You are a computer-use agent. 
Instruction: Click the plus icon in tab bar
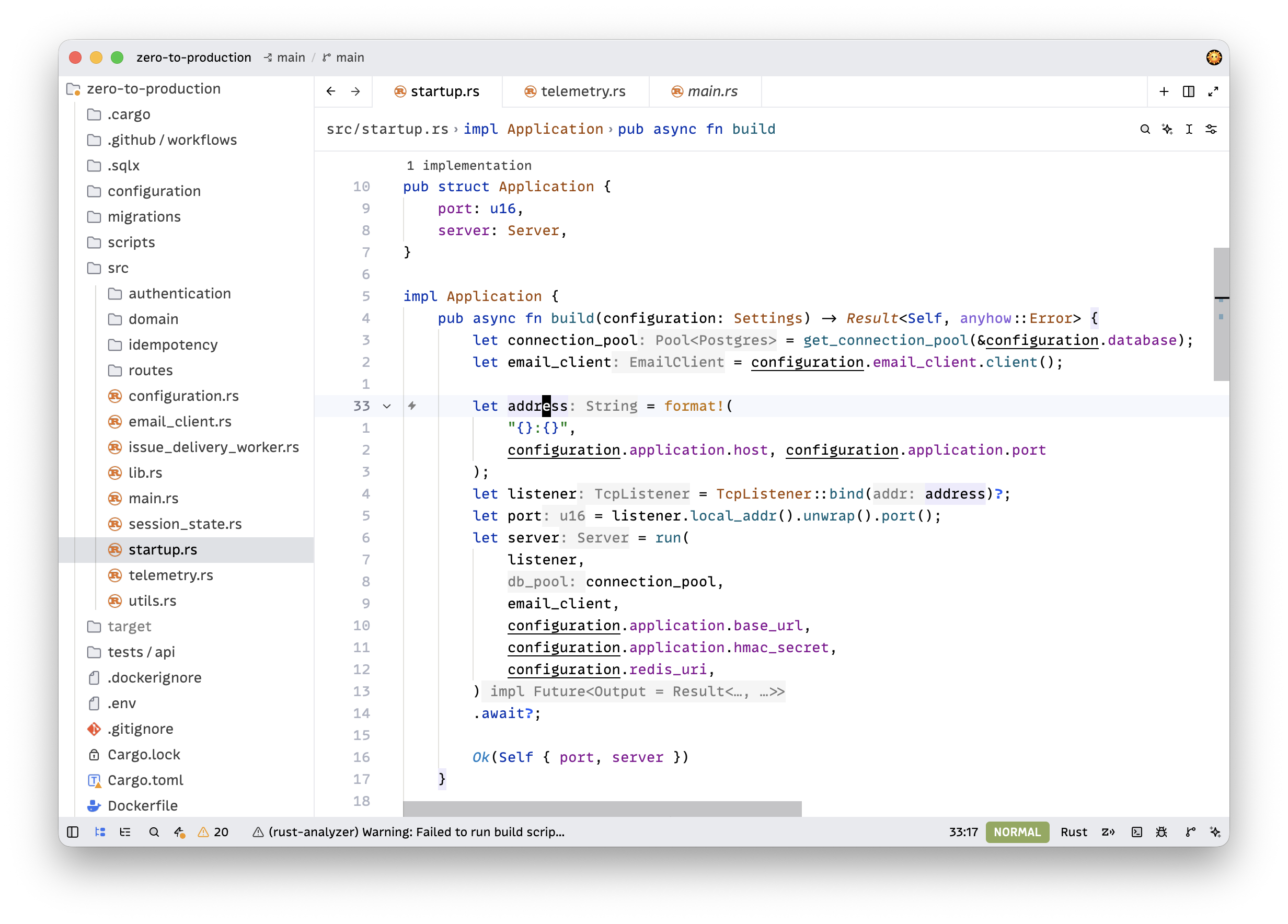pos(1164,91)
